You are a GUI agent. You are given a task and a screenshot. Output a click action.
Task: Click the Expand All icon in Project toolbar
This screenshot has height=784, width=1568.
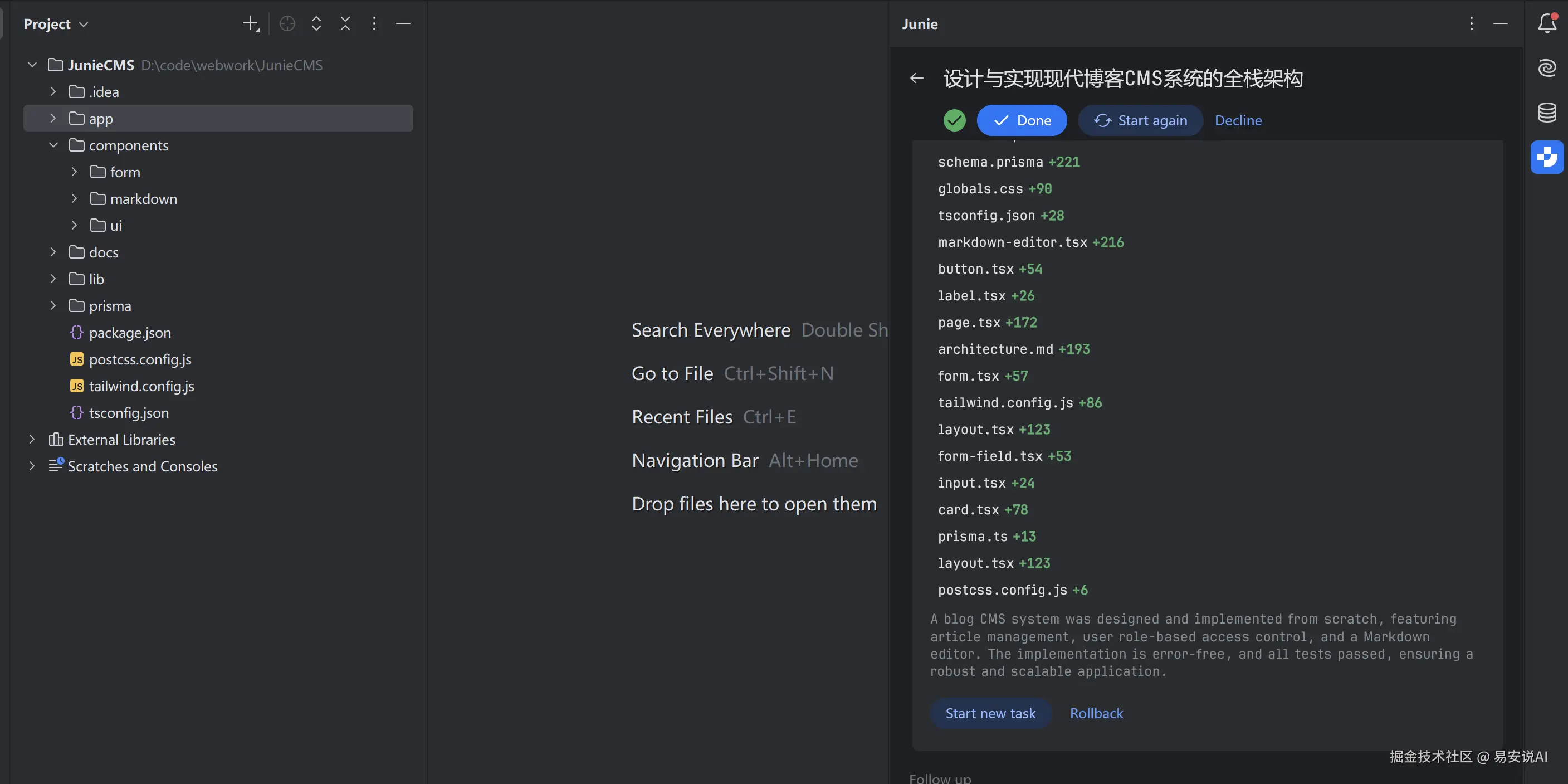tap(316, 24)
